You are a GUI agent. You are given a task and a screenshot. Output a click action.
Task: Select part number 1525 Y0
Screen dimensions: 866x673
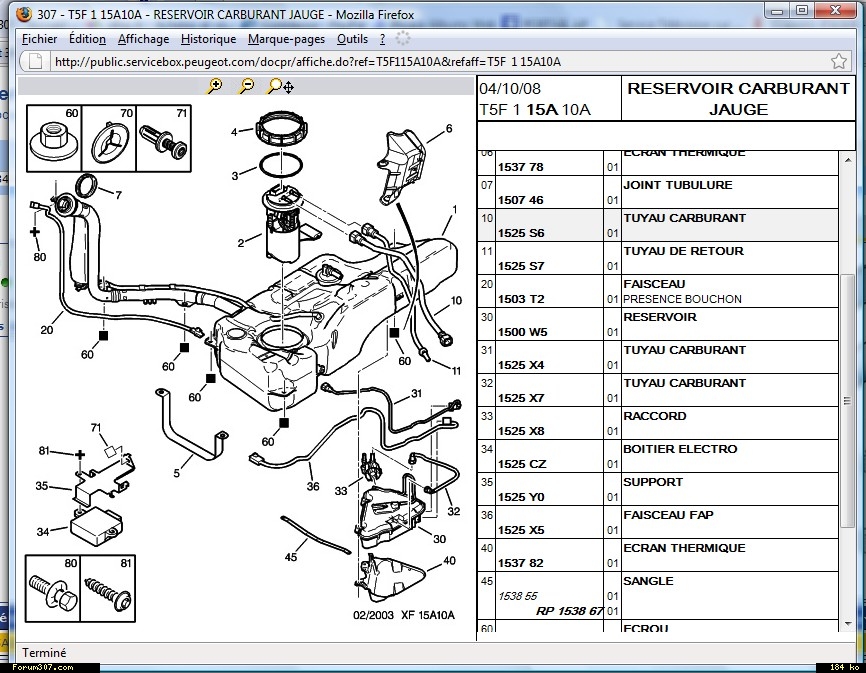tap(521, 497)
